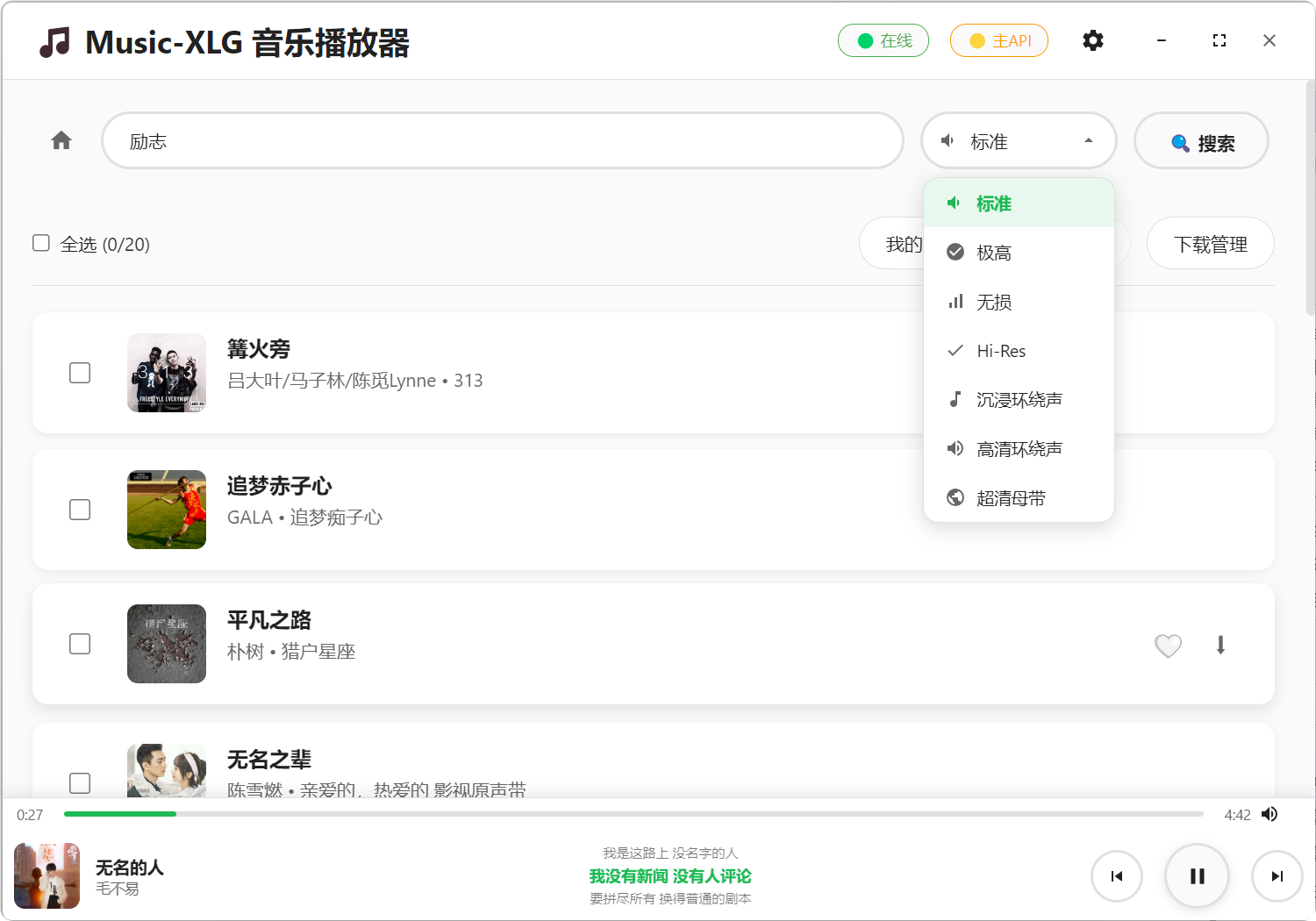Mute audio with the volume speaker icon
Viewport: 1316px width, 921px height.
click(x=1270, y=814)
